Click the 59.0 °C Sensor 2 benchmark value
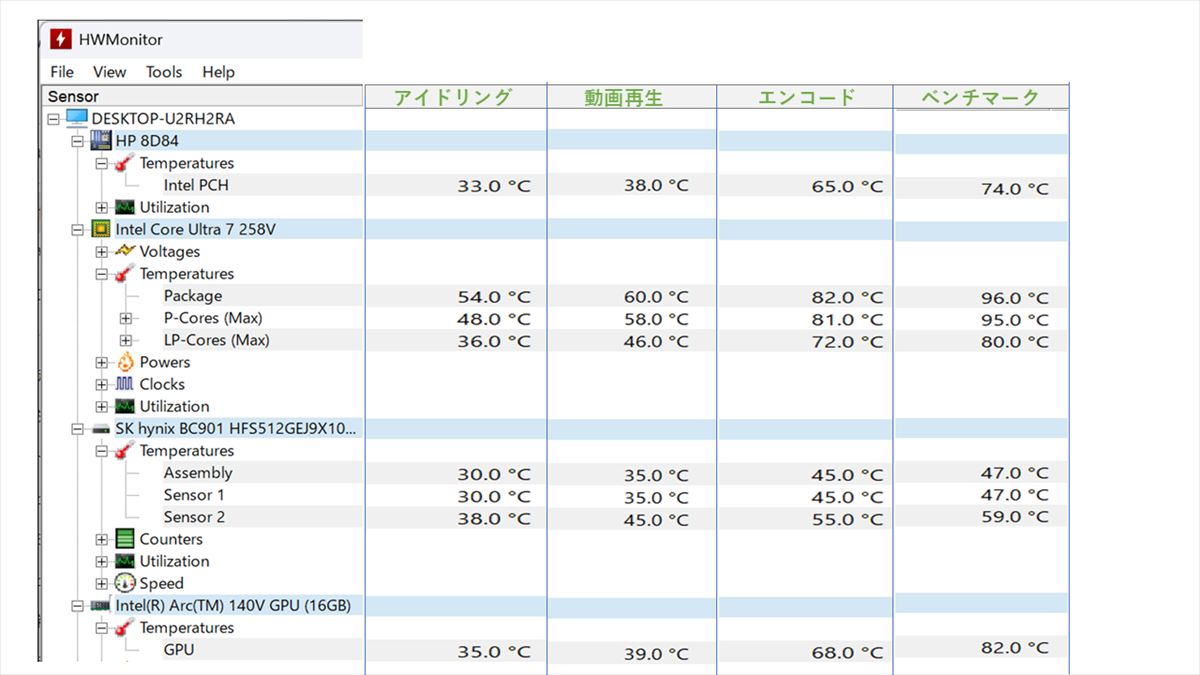Viewport: 1200px width, 675px height. (x=1014, y=517)
